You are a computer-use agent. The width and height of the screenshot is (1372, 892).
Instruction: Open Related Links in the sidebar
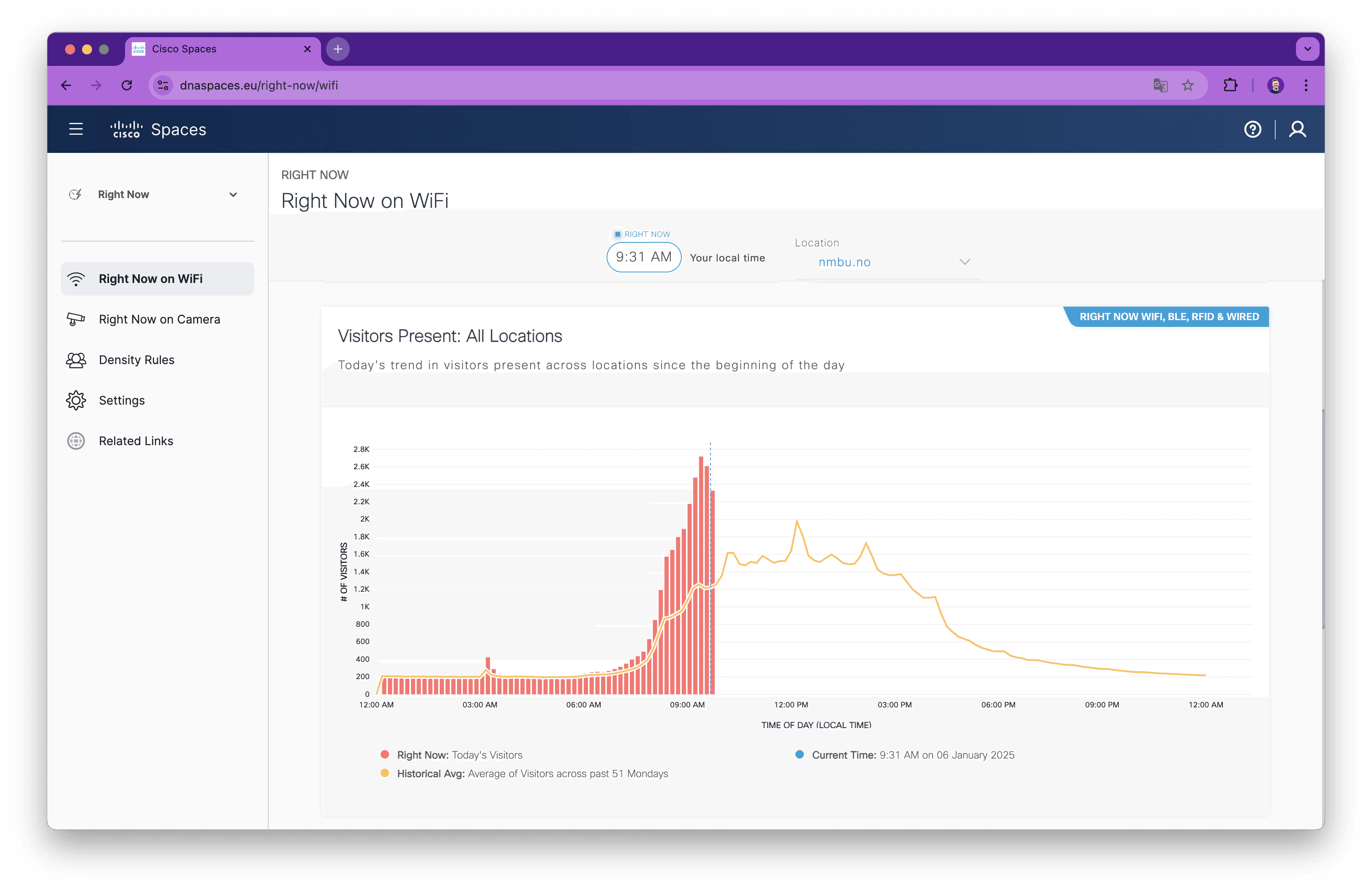click(x=158, y=441)
